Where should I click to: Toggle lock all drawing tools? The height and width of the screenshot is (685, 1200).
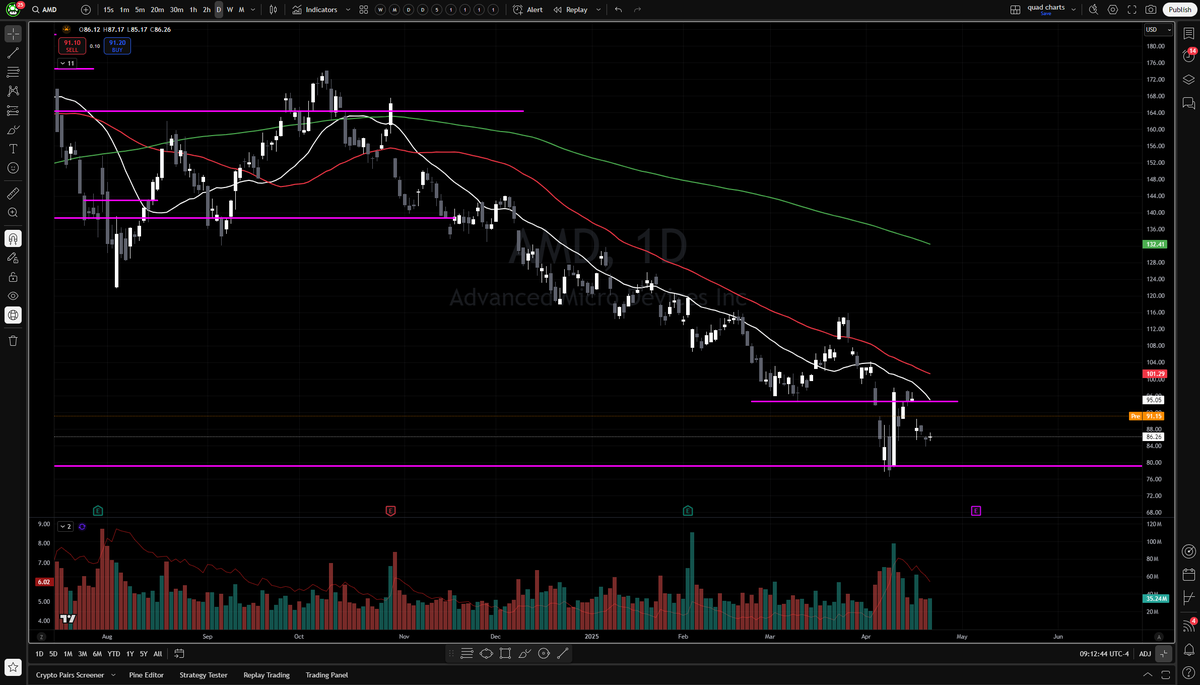(13, 277)
